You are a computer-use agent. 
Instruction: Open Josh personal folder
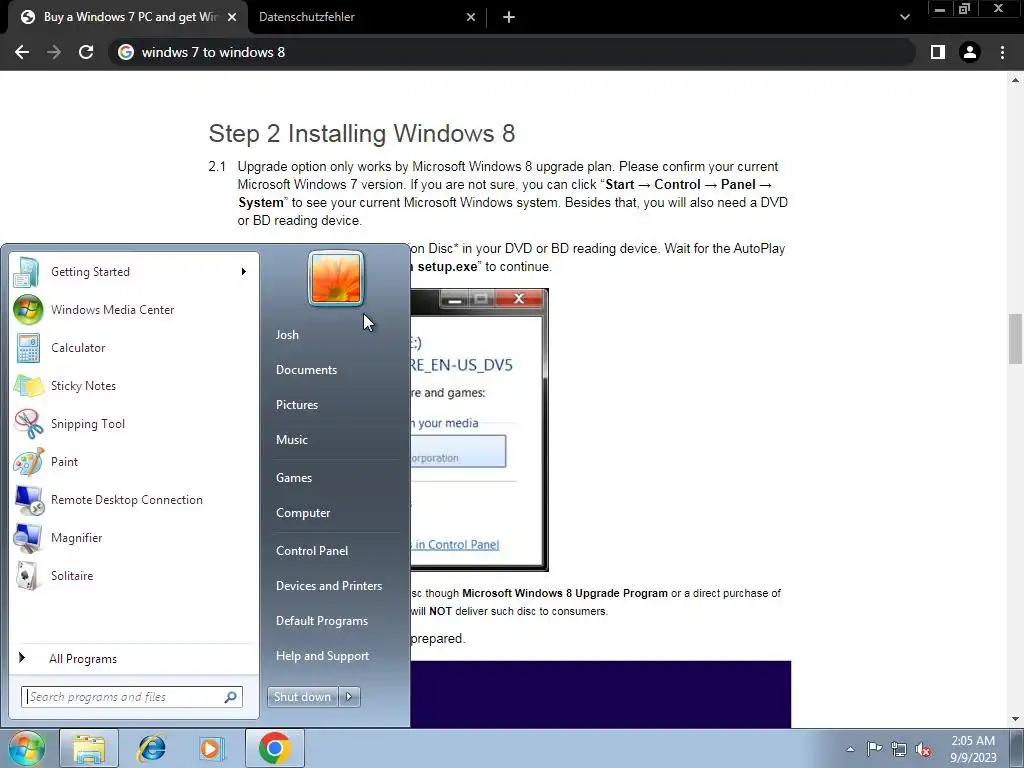tap(287, 334)
